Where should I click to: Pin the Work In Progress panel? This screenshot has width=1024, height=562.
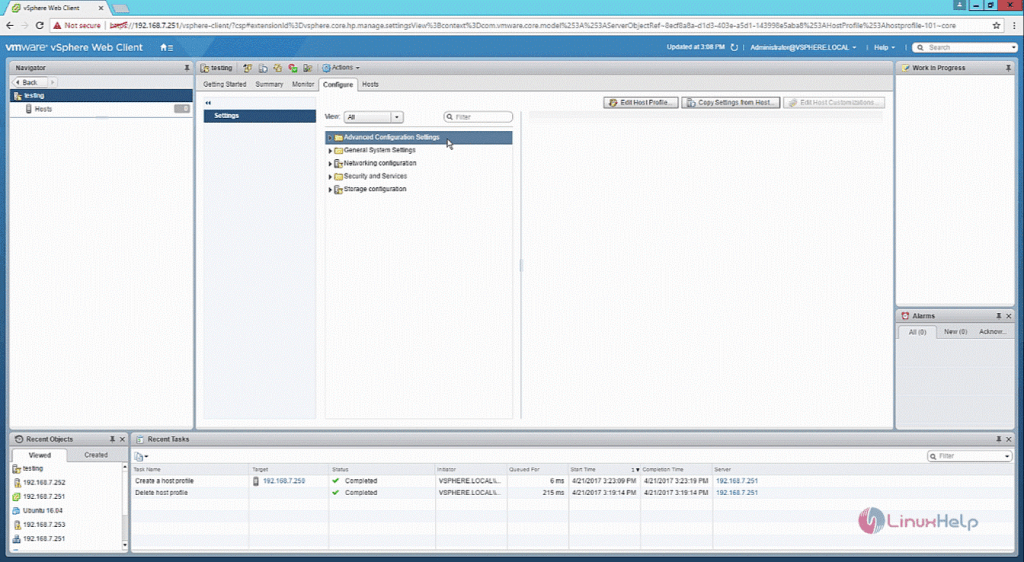(x=1008, y=68)
